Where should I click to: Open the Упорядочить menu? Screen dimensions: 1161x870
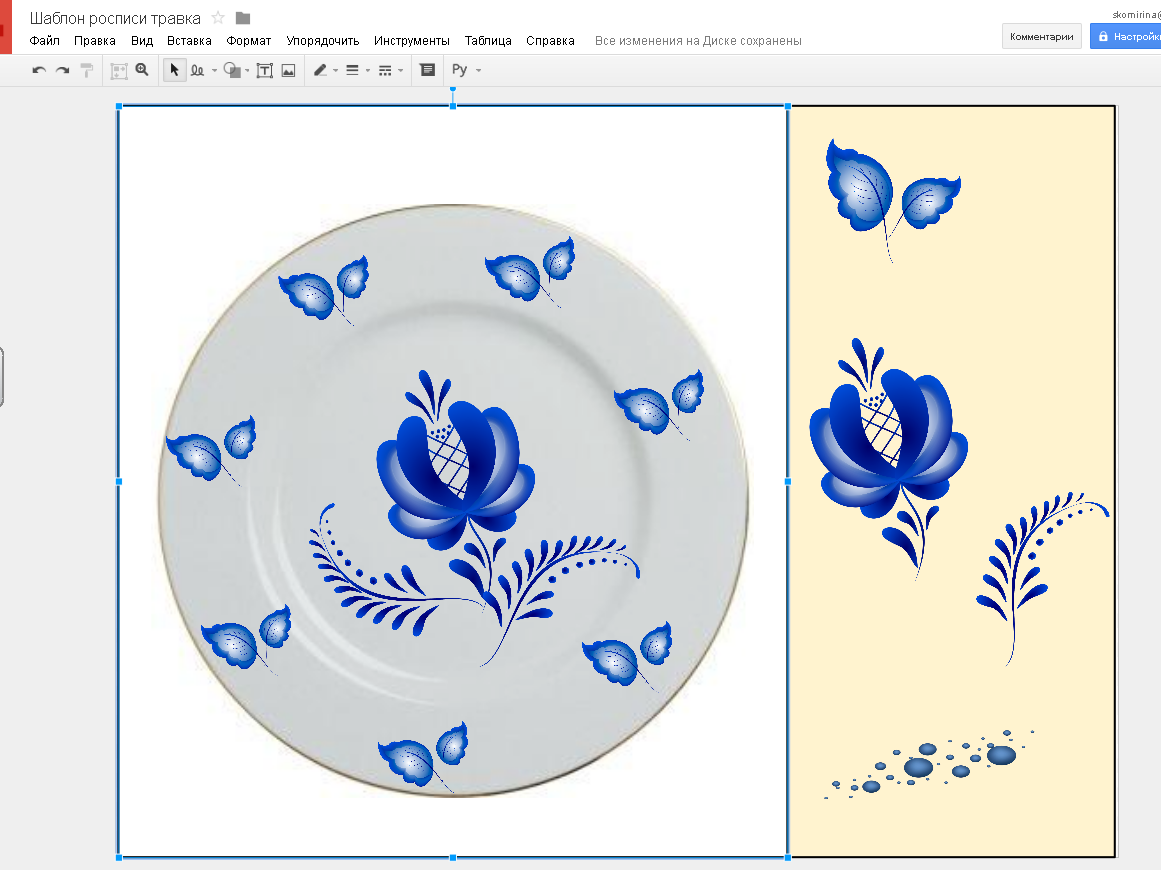coord(322,41)
